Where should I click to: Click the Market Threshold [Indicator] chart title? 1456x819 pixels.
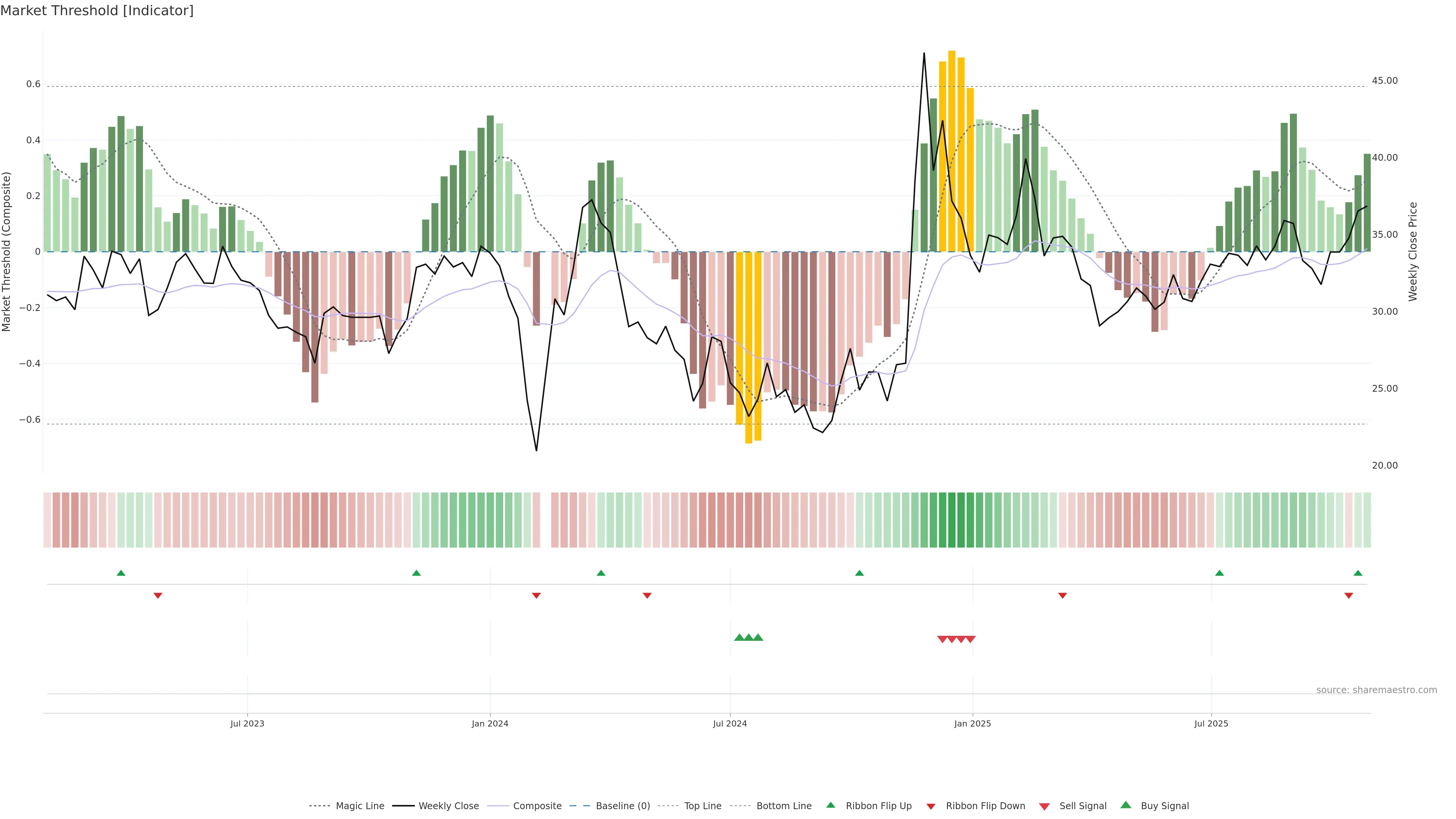click(97, 11)
